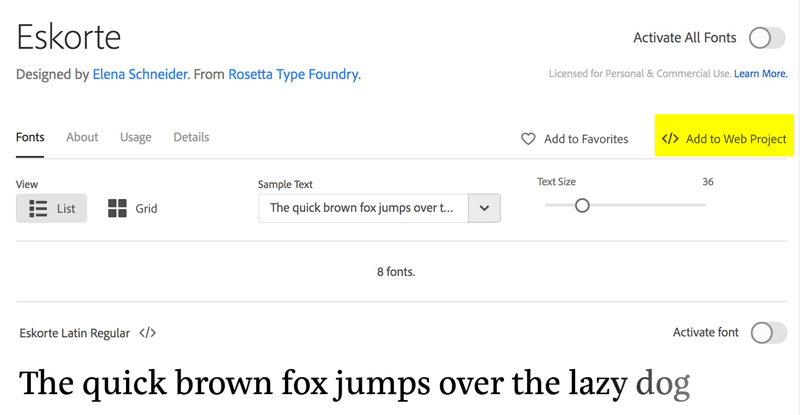Screen dimensions: 800x415
Task: Click the embed code icon next to Eskorte Latin Regular
Action: pyautogui.click(x=147, y=333)
